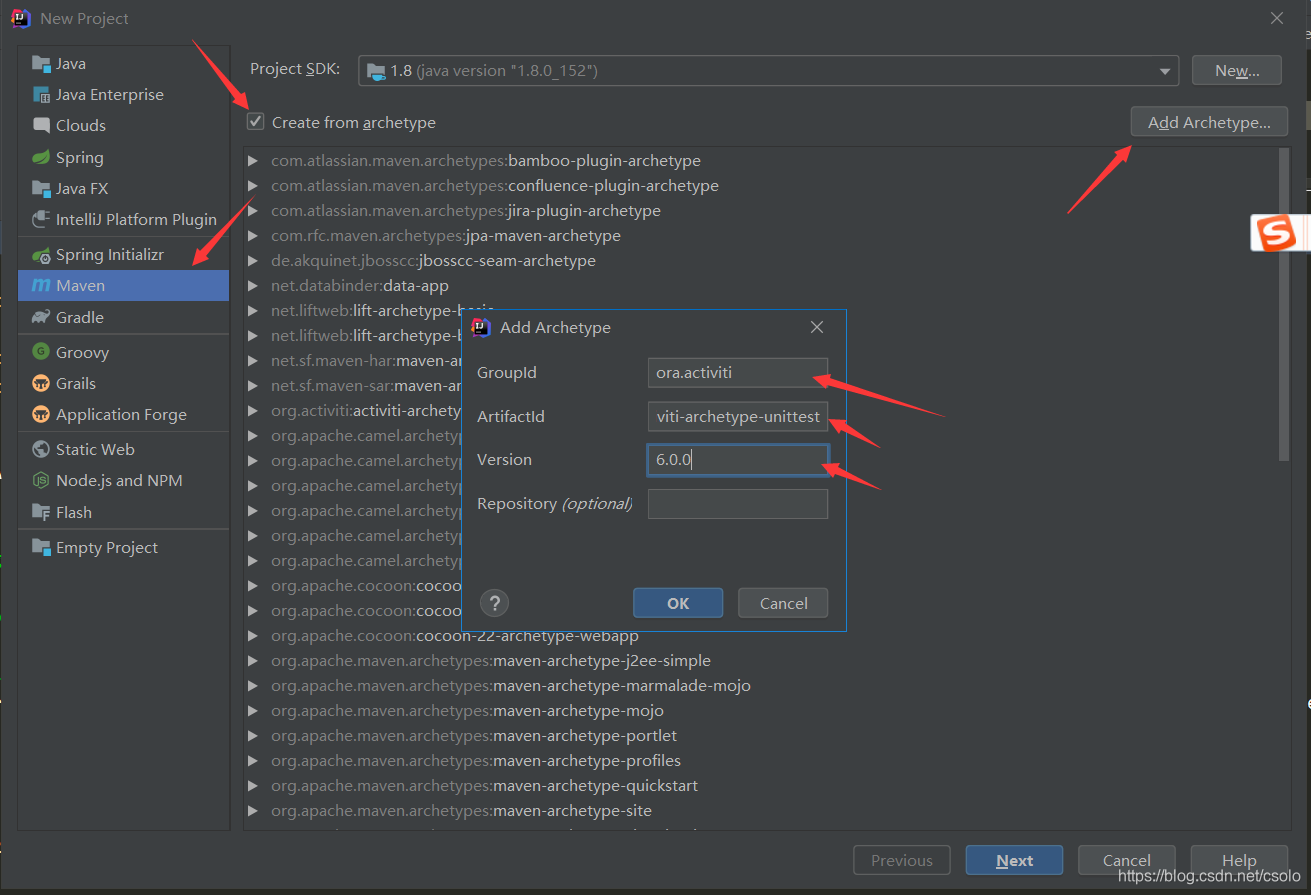Click New... SDK button

[1236, 71]
